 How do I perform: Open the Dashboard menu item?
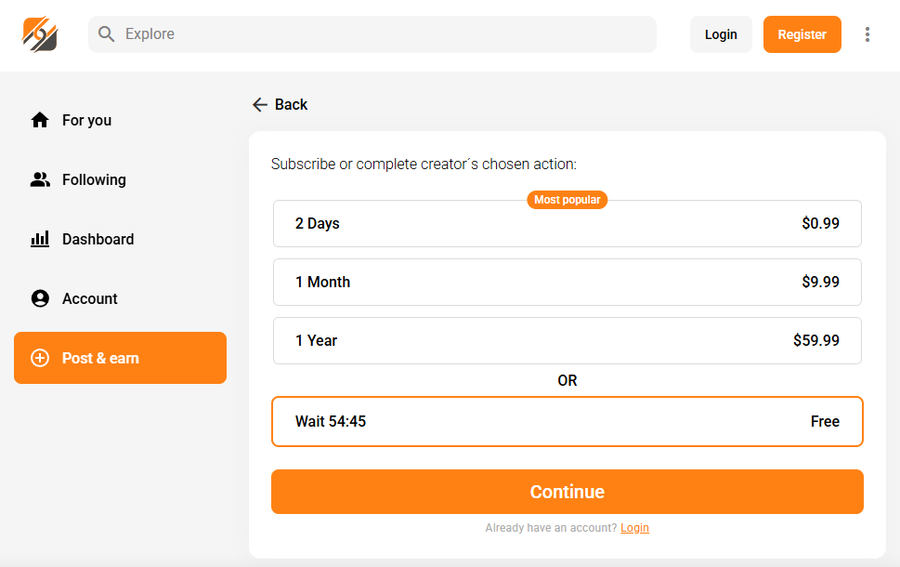[97, 239]
